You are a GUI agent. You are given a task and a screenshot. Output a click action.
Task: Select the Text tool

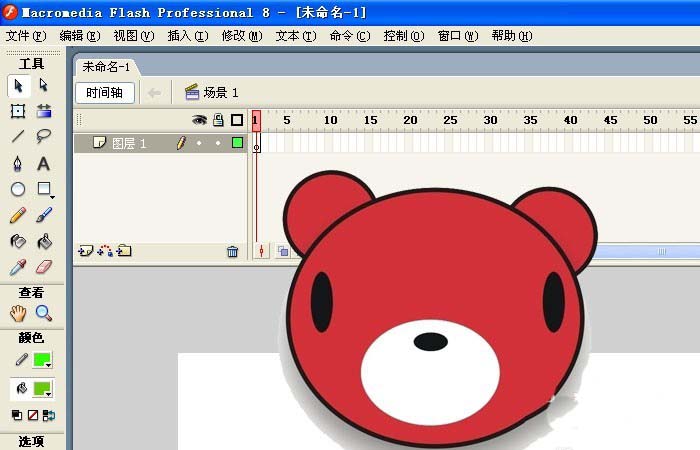tap(43, 163)
